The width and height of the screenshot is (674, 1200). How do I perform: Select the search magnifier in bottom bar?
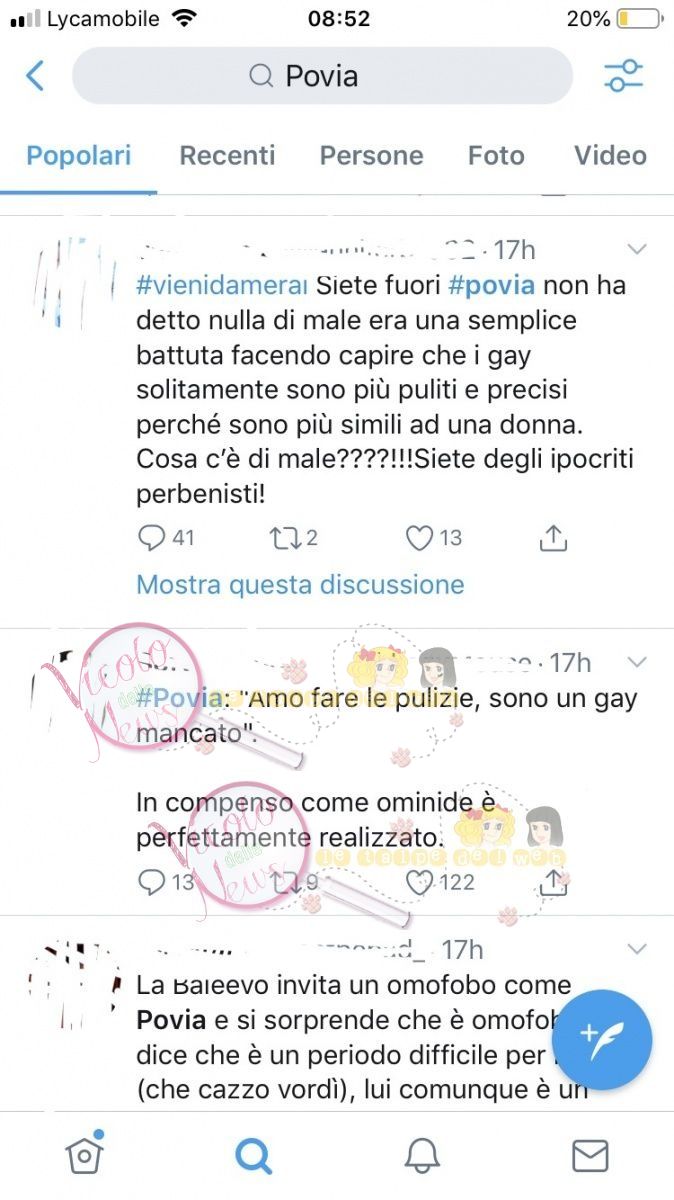click(x=253, y=1155)
